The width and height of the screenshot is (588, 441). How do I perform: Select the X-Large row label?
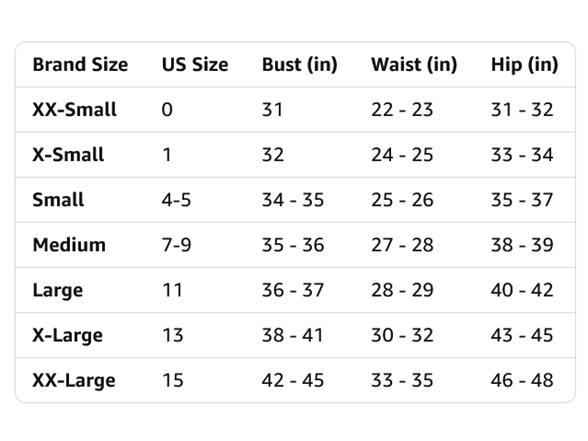point(68,335)
